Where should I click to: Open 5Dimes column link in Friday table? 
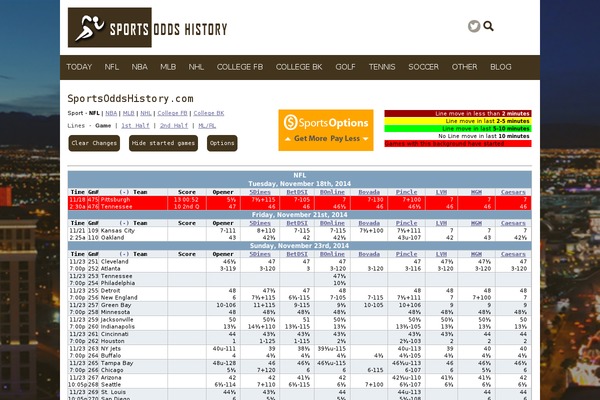click(x=260, y=223)
